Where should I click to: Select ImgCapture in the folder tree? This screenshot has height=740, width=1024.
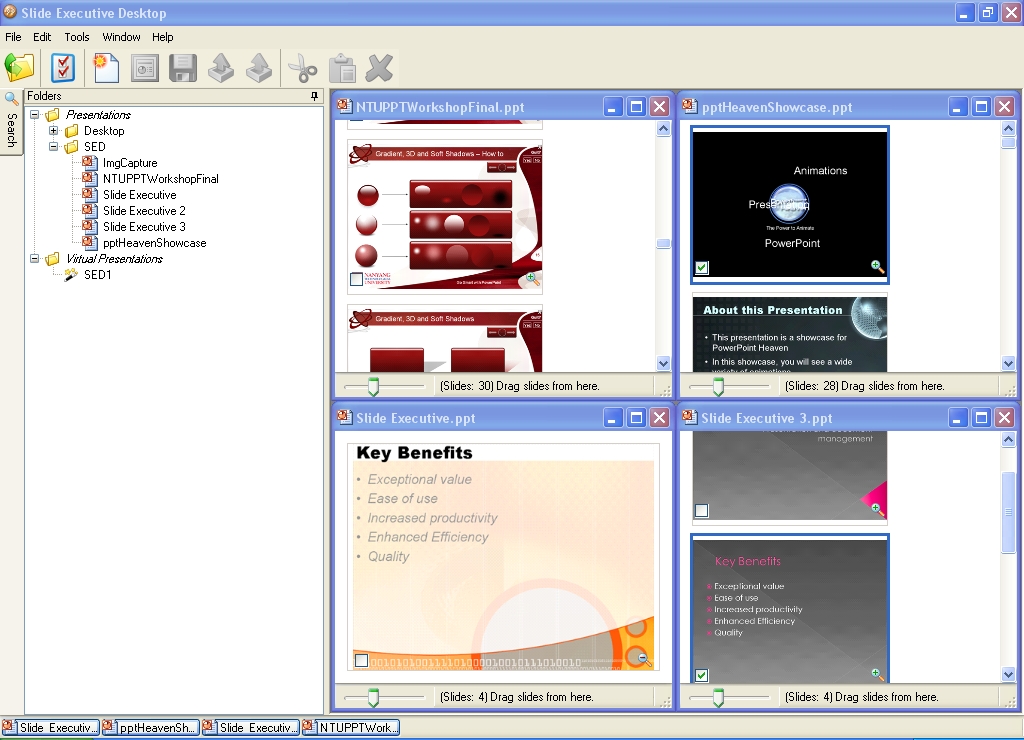click(130, 163)
